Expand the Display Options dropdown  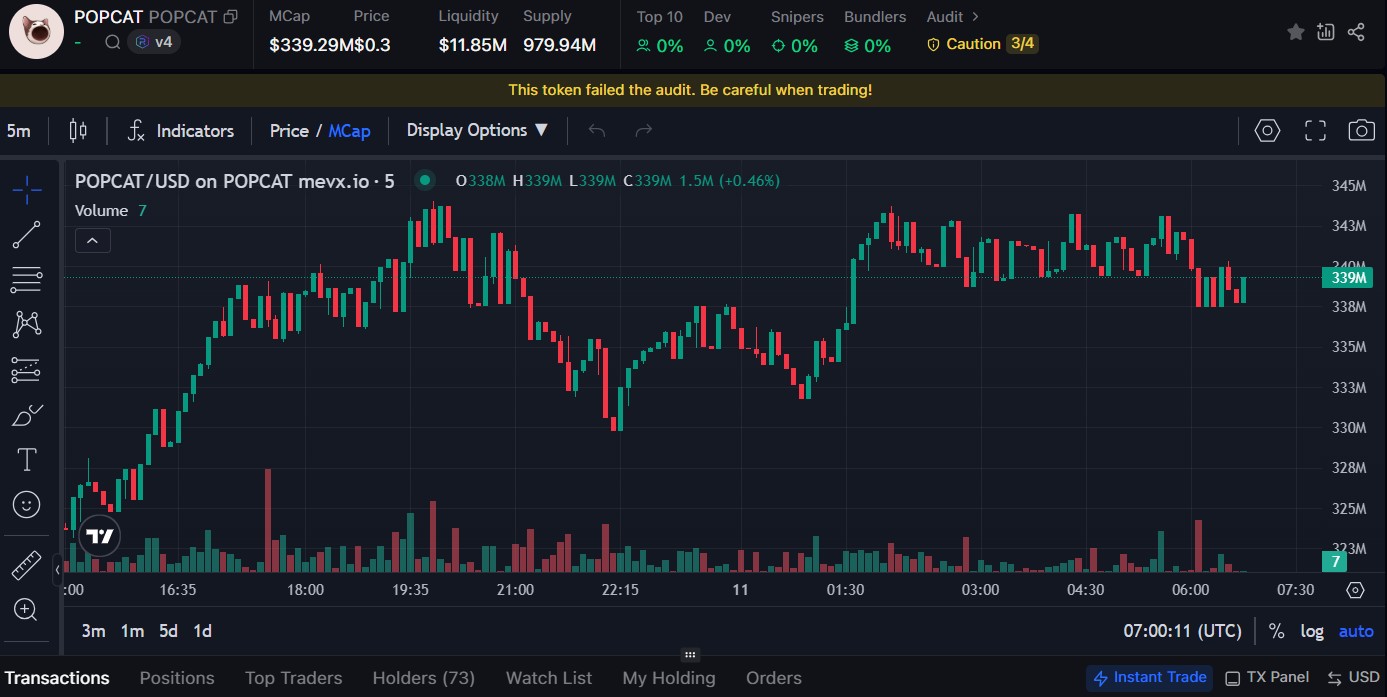pyautogui.click(x=478, y=130)
